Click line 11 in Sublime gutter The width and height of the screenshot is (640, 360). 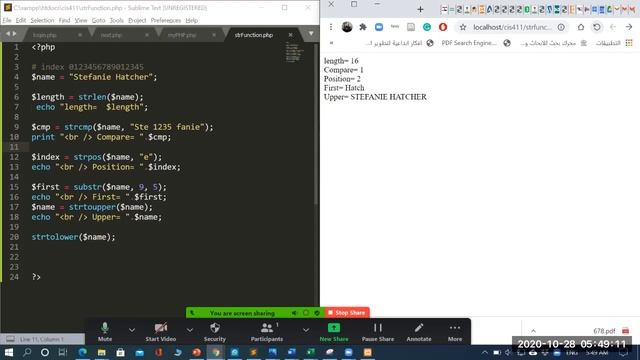click(14, 147)
